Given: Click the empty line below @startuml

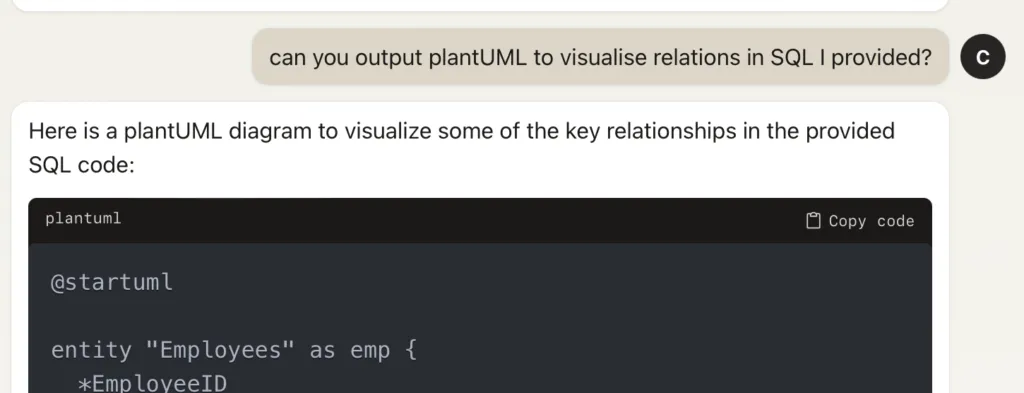Looking at the screenshot, I should pos(480,317).
